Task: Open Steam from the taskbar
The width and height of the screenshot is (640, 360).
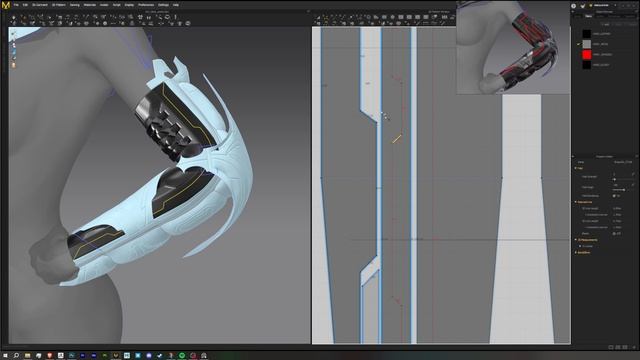Action: point(160,356)
